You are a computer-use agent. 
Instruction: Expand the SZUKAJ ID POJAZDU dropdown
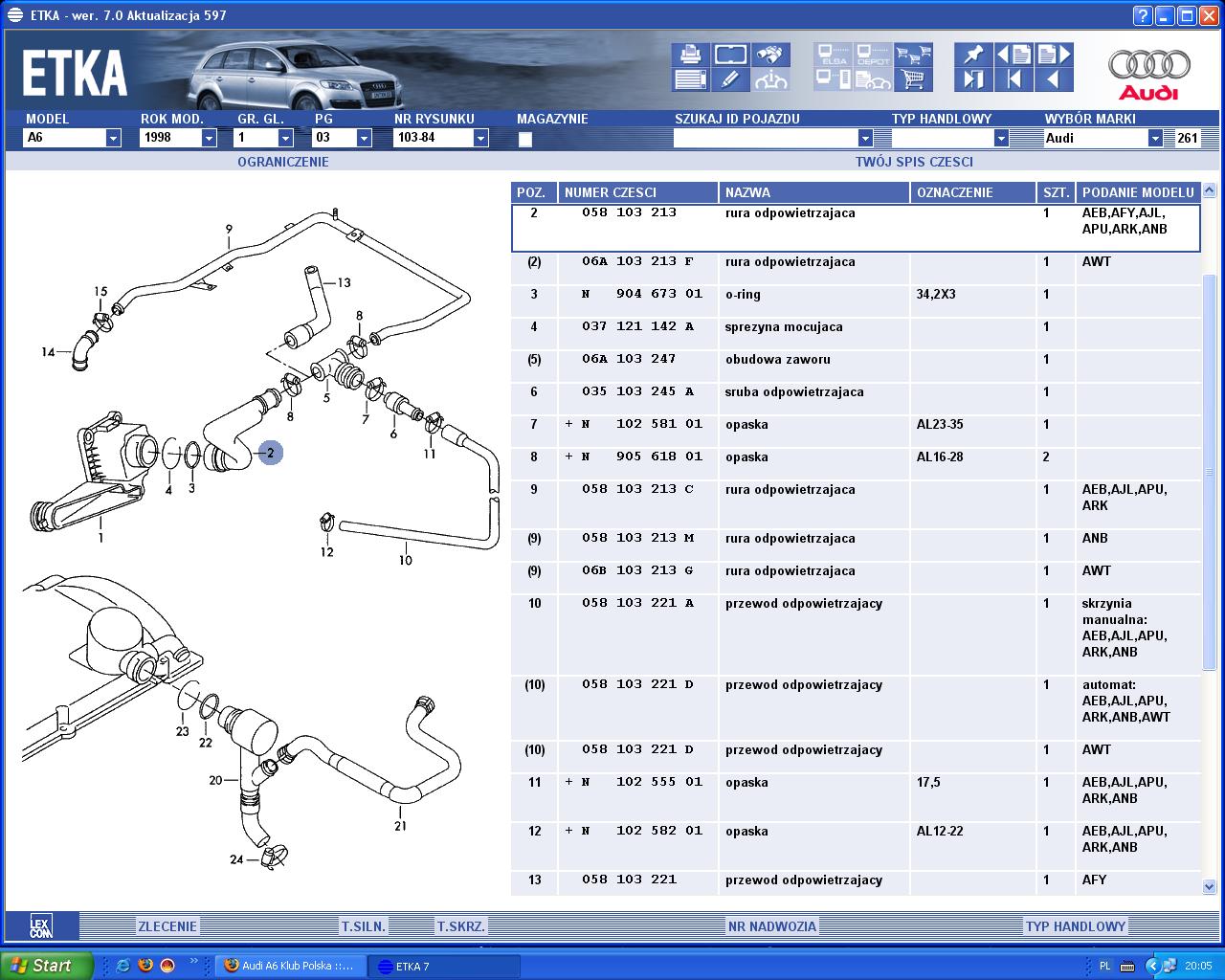(x=773, y=138)
